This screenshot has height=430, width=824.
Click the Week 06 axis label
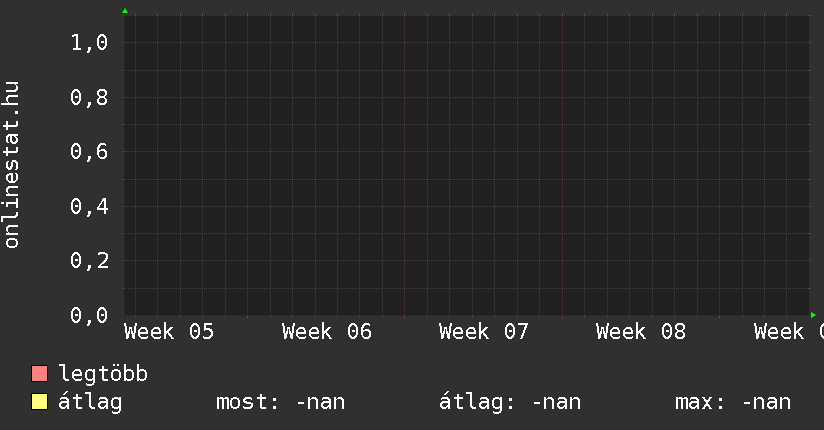(x=326, y=332)
